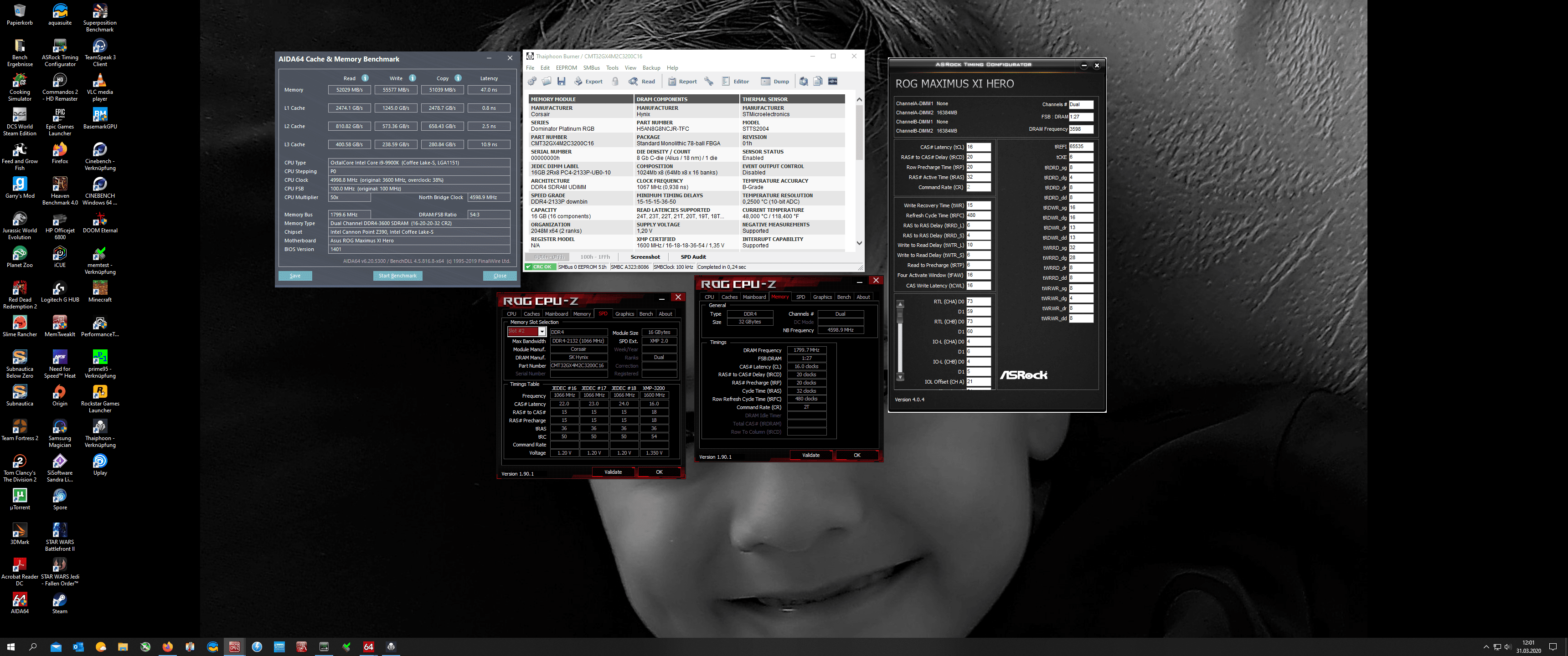Open Firefox from the taskbar
The height and width of the screenshot is (656, 1568).
167,646
